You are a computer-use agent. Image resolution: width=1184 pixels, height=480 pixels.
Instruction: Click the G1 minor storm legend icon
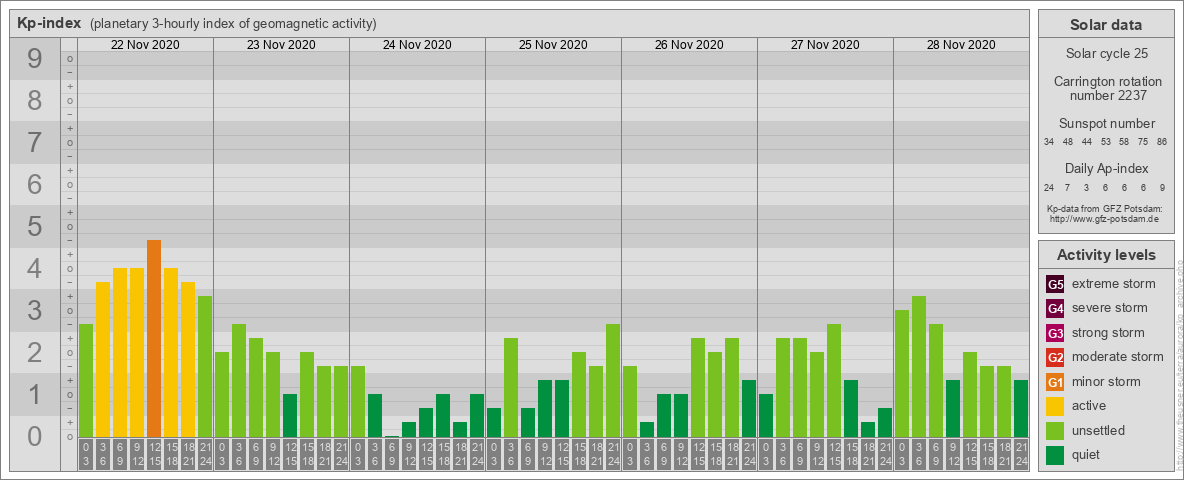tap(1055, 382)
